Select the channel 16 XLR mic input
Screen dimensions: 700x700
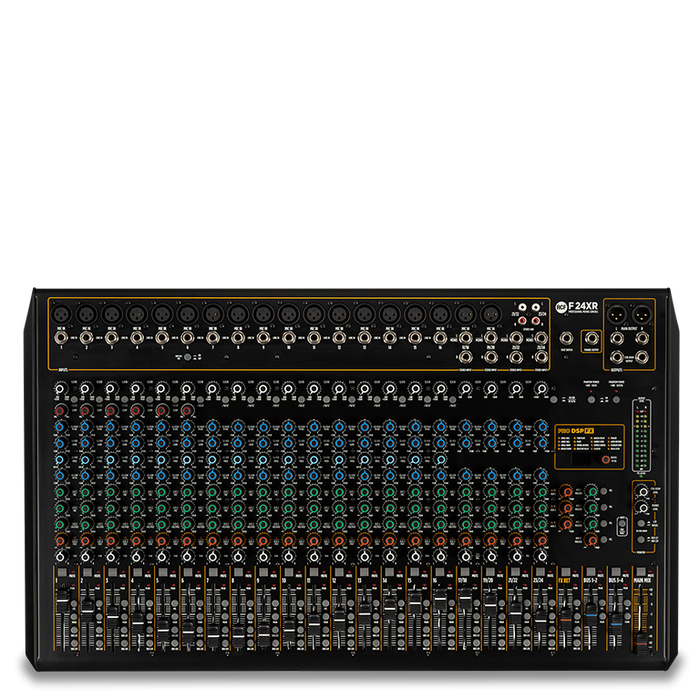click(440, 315)
